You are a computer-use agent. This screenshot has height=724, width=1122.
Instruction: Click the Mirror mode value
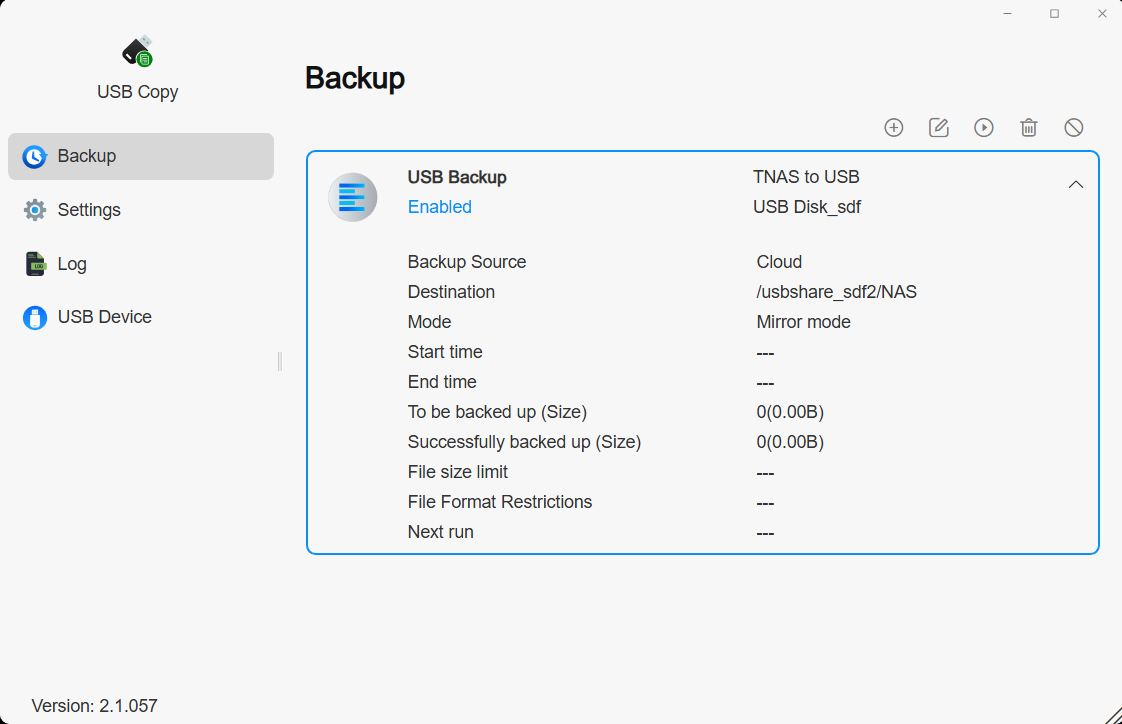803,322
